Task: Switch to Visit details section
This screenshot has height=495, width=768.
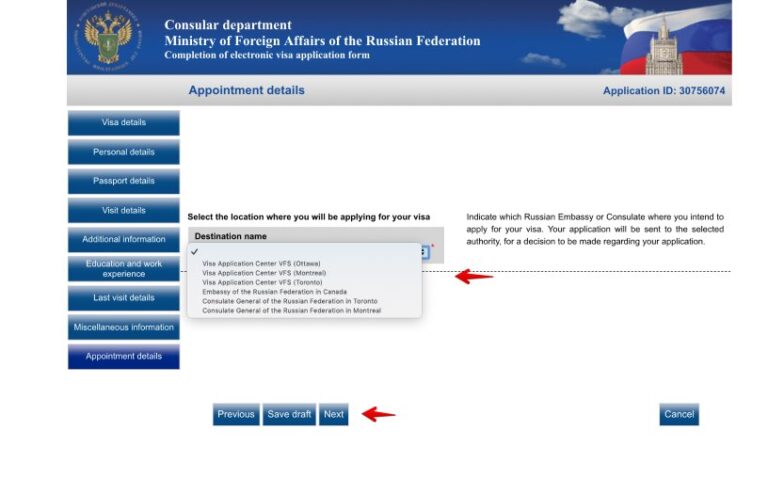Action: (x=123, y=211)
